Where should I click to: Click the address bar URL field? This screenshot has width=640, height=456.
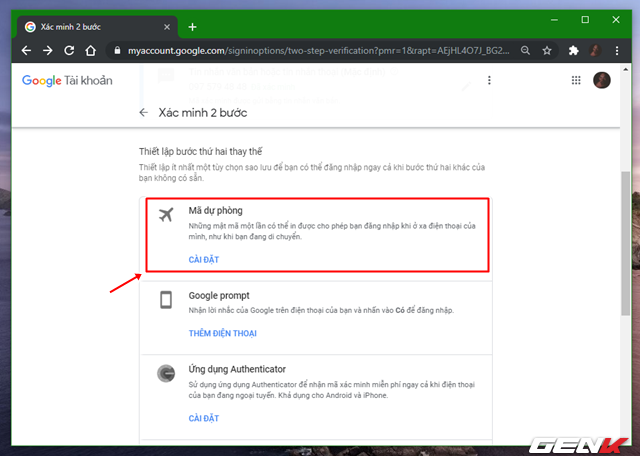318,51
